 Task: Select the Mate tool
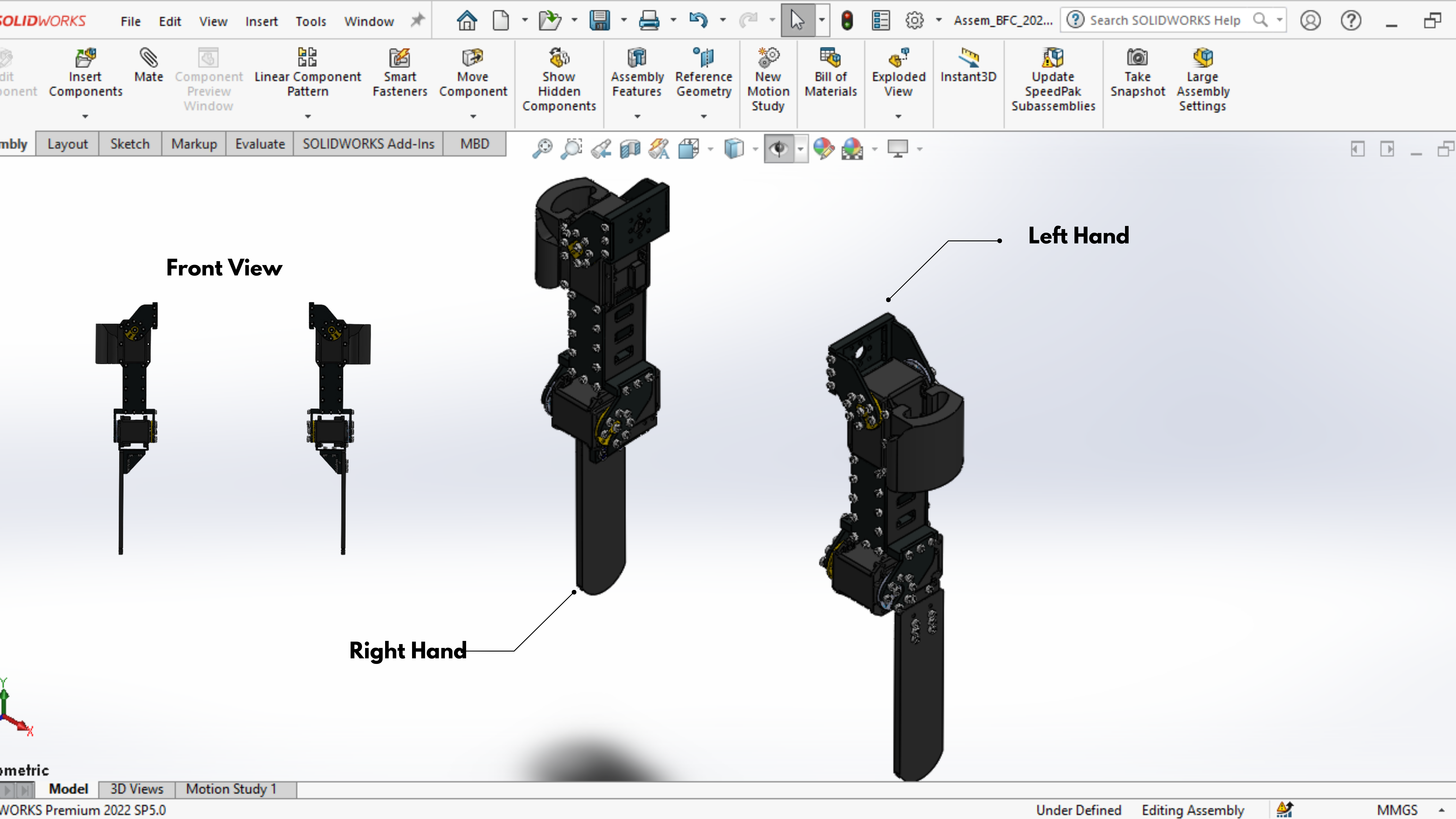[149, 66]
